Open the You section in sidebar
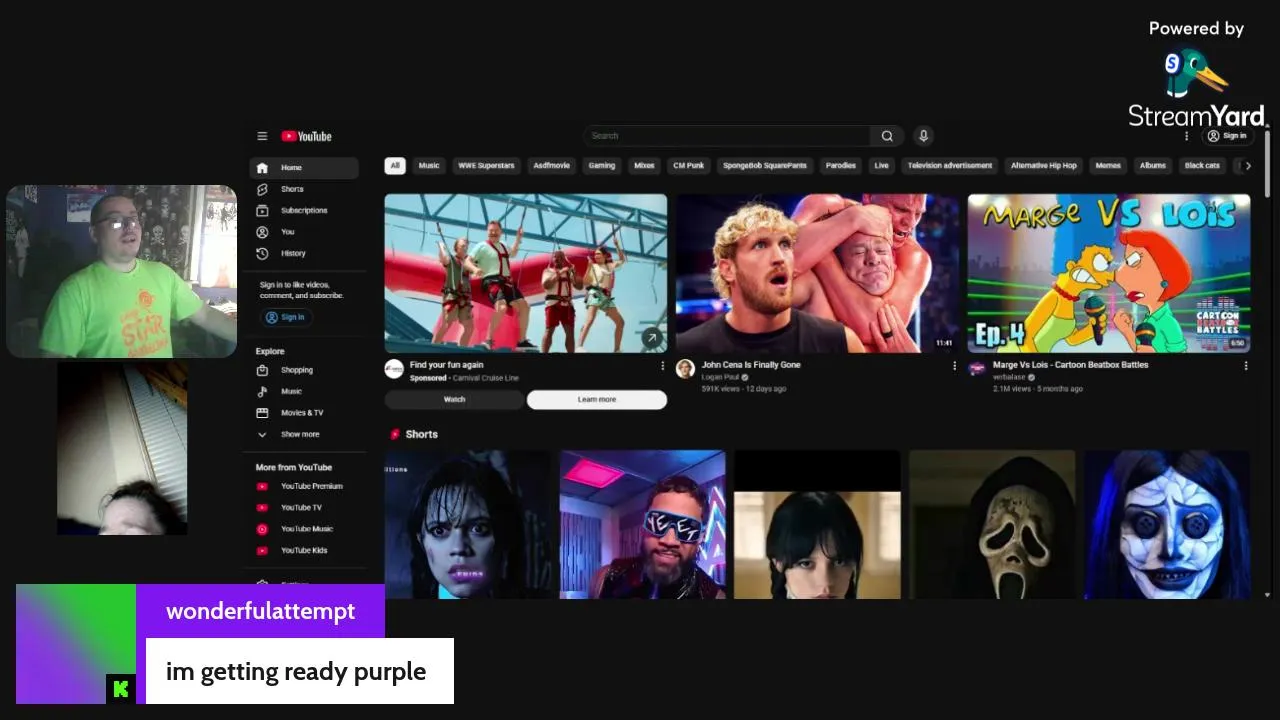Screen dimensions: 1280x720 [304, 232]
